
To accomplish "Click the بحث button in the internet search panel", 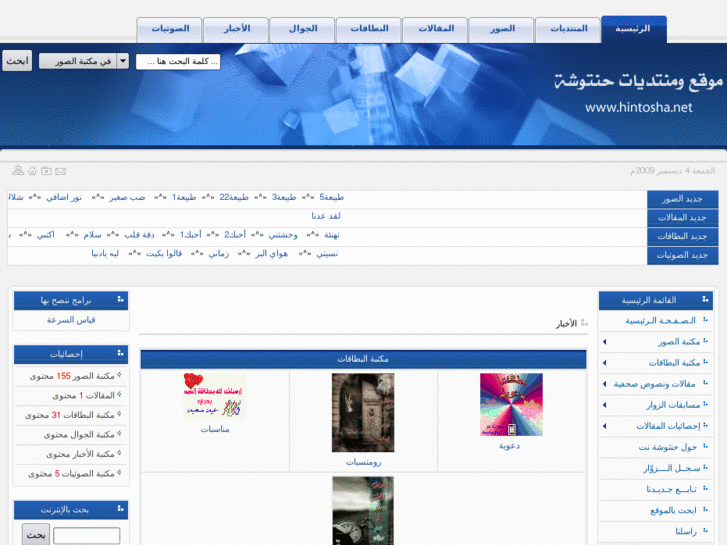I will coord(36,535).
